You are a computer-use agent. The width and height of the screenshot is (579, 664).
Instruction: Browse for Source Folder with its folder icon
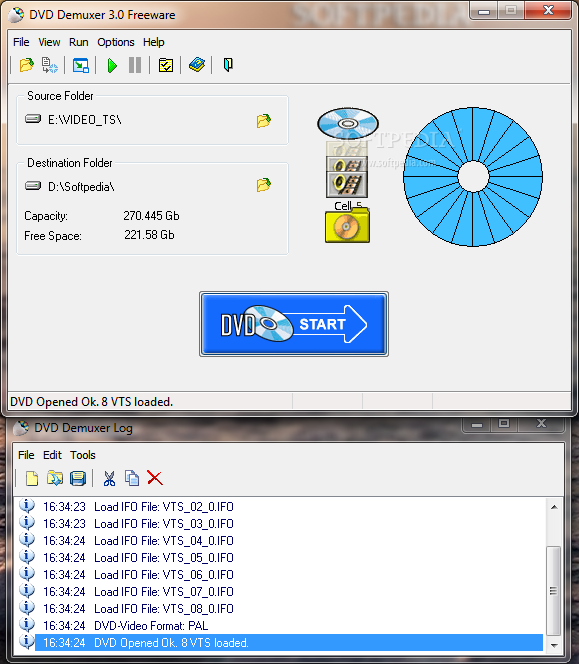[x=263, y=121]
